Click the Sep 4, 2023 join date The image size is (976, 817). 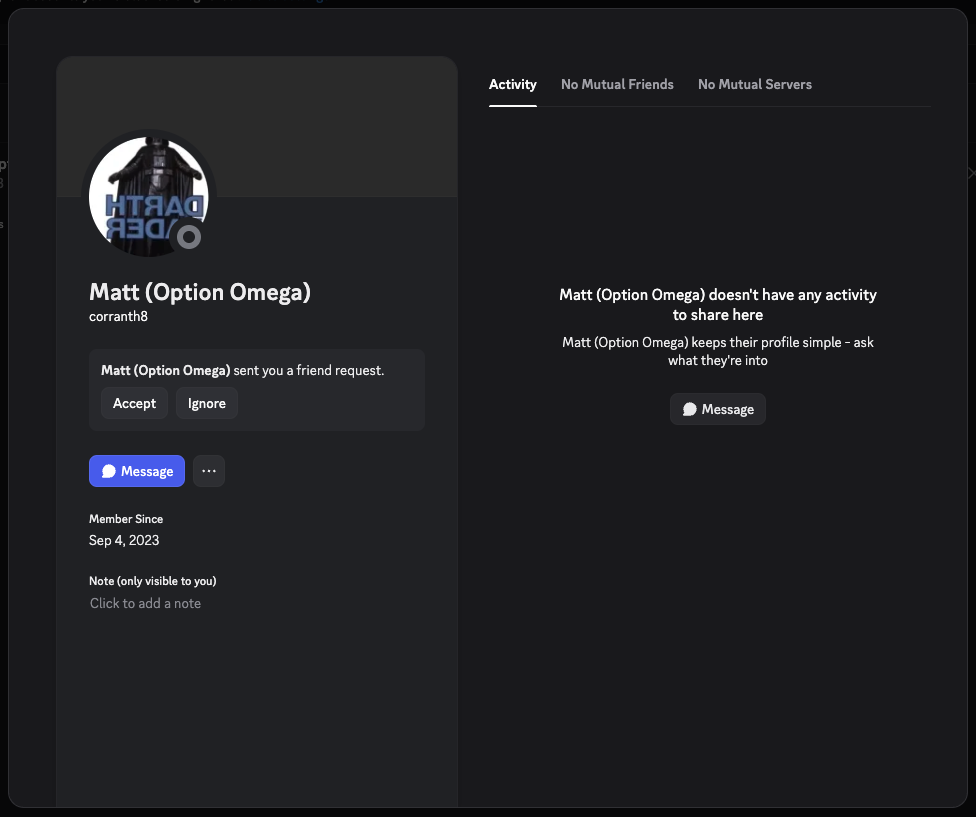click(x=124, y=540)
